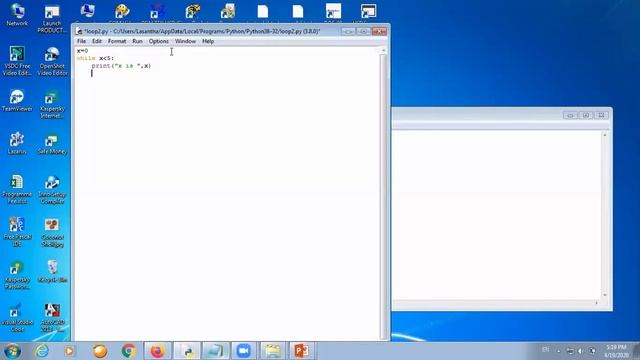Viewport: 640px width, 360px height.
Task: Open the Format menu
Action: 117,41
